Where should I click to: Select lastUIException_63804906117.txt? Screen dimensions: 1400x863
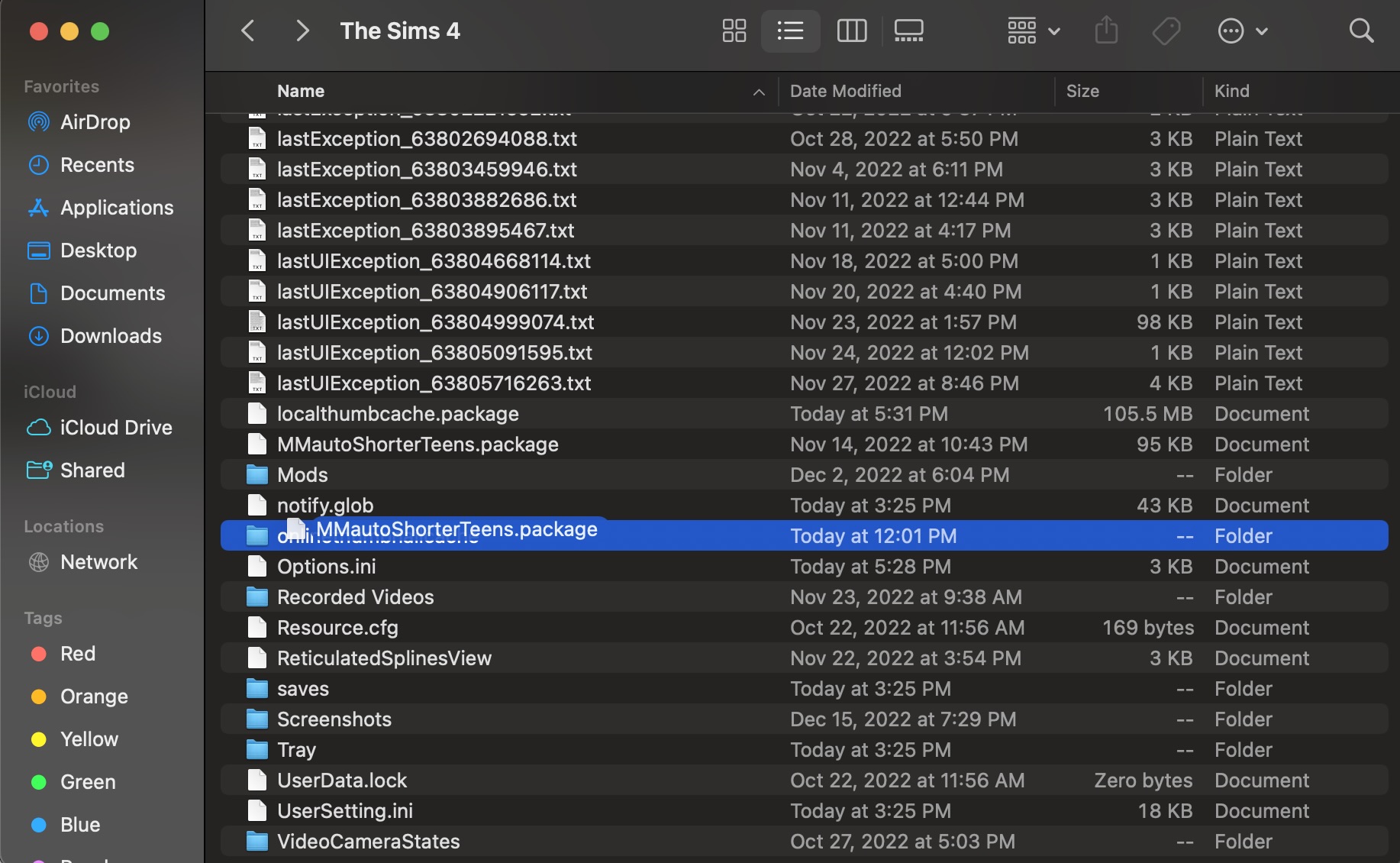coord(804,292)
